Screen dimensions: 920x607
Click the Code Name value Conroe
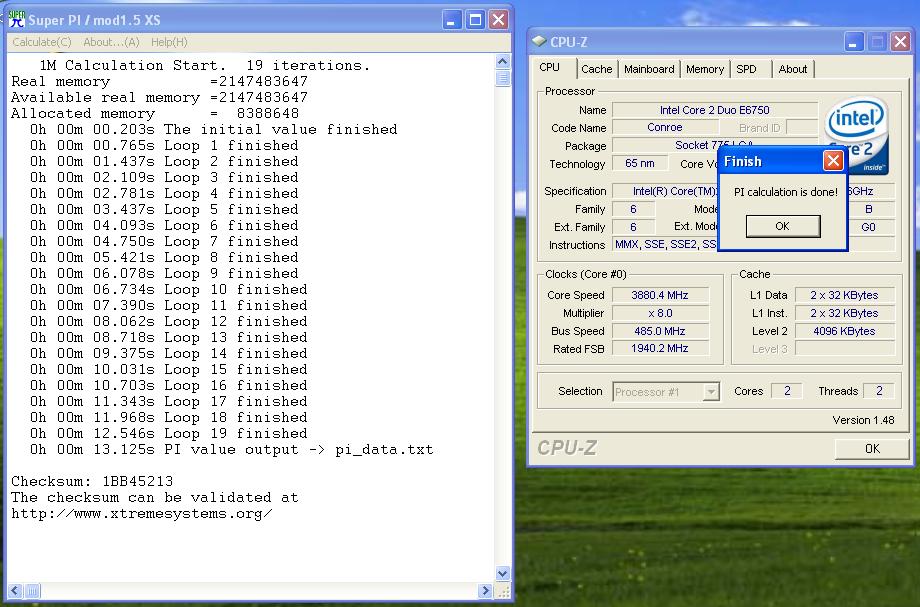(665, 127)
